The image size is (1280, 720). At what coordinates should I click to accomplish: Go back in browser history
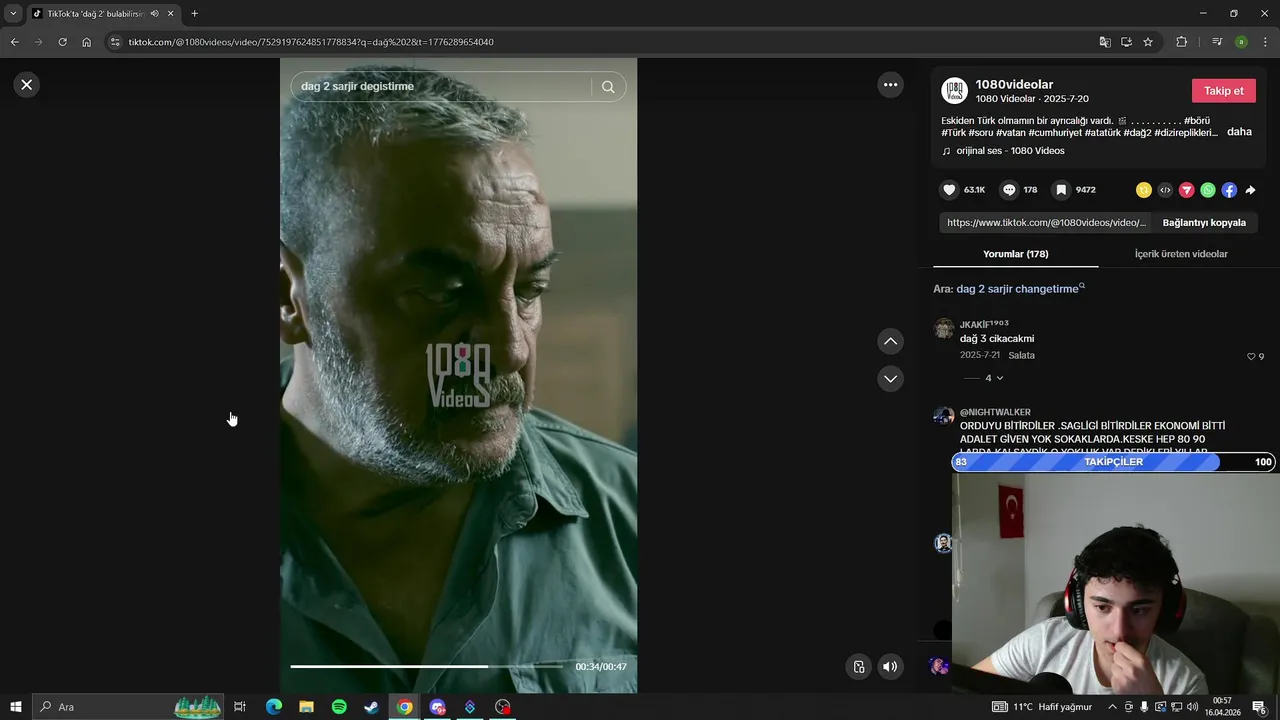coord(14,42)
